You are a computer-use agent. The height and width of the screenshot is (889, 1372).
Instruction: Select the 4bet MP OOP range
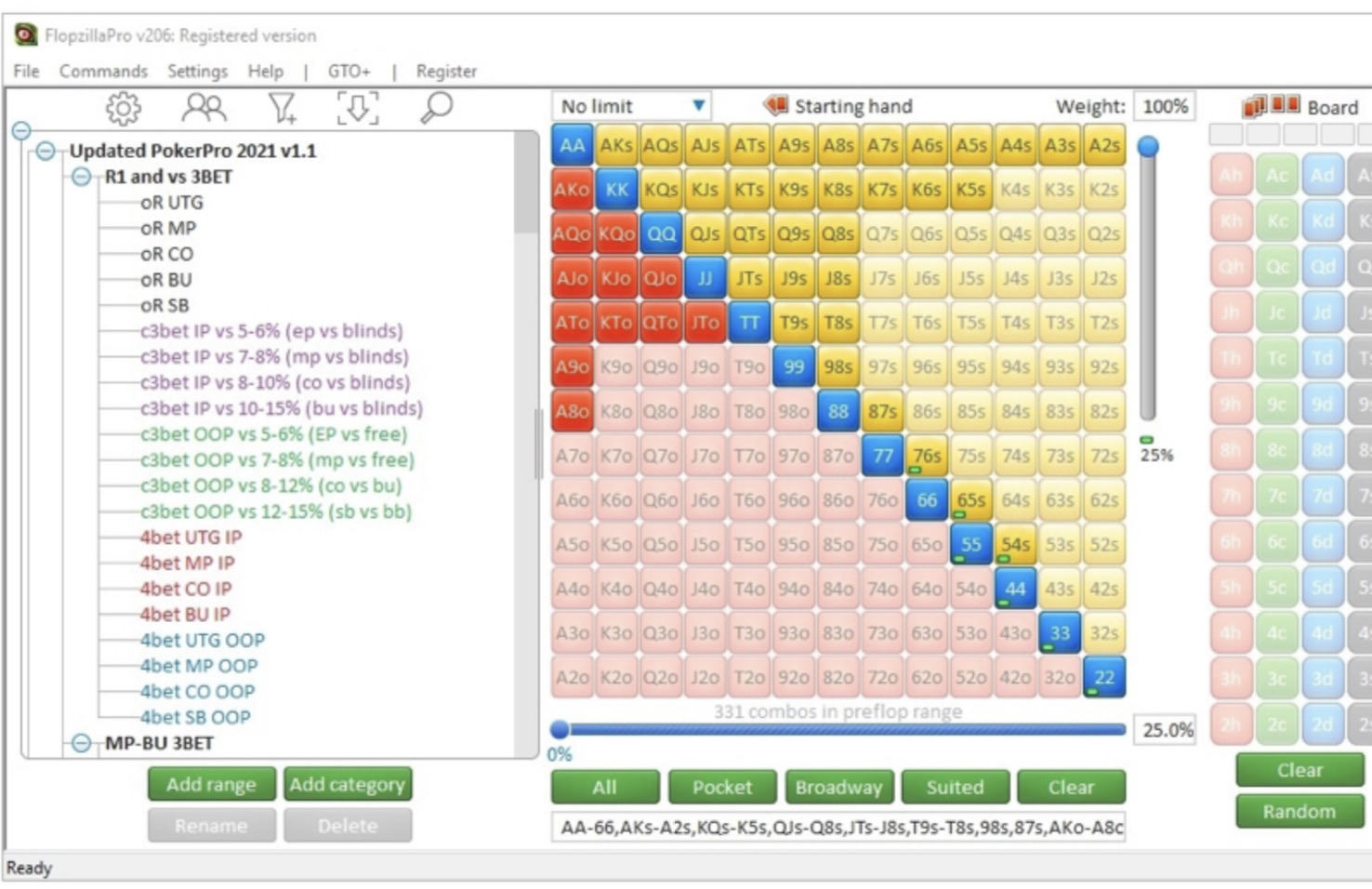(x=199, y=666)
